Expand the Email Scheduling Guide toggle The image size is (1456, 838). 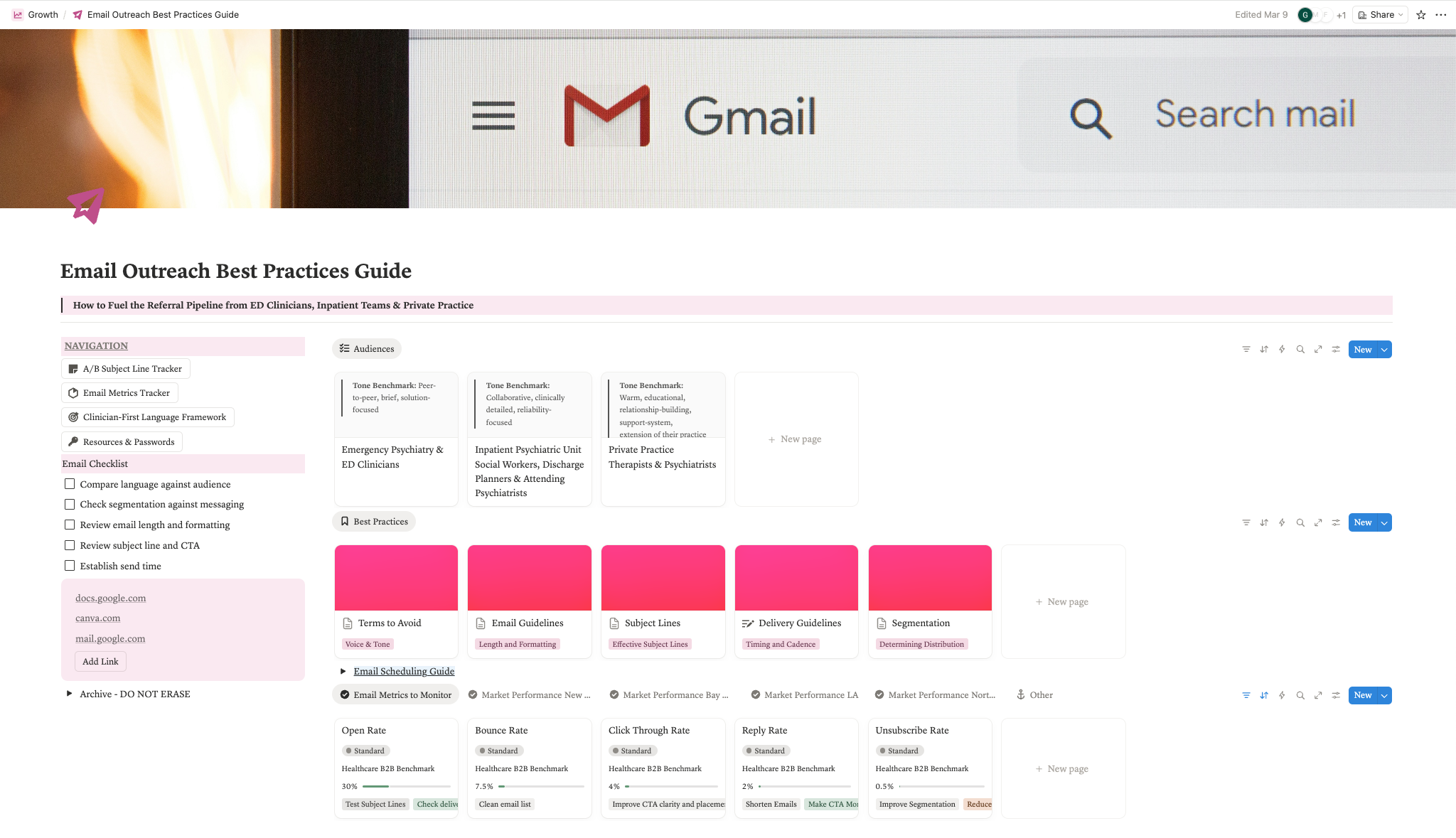tap(343, 672)
